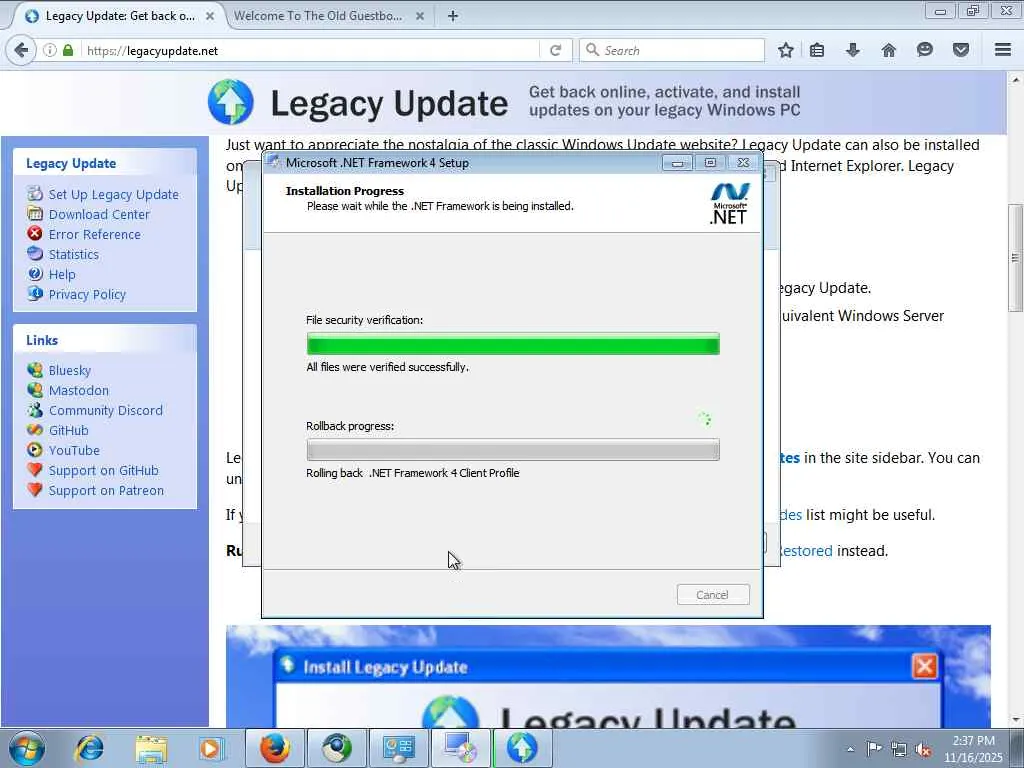This screenshot has height=768, width=1024.
Task: Open the Bluesky link
Action: pos(70,370)
